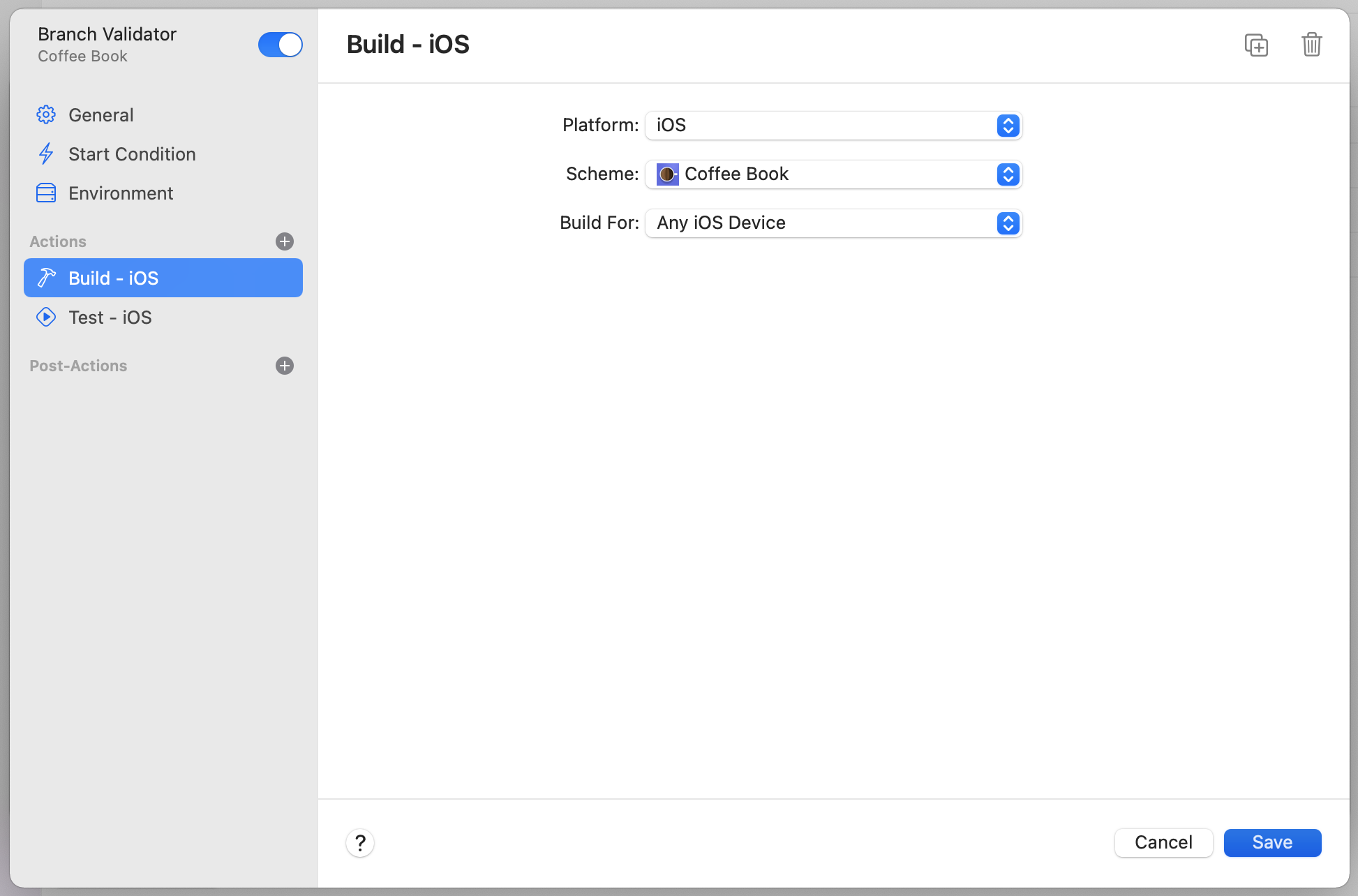Click the Test - iOS play diamond icon
The height and width of the screenshot is (896, 1358).
pyautogui.click(x=46, y=318)
